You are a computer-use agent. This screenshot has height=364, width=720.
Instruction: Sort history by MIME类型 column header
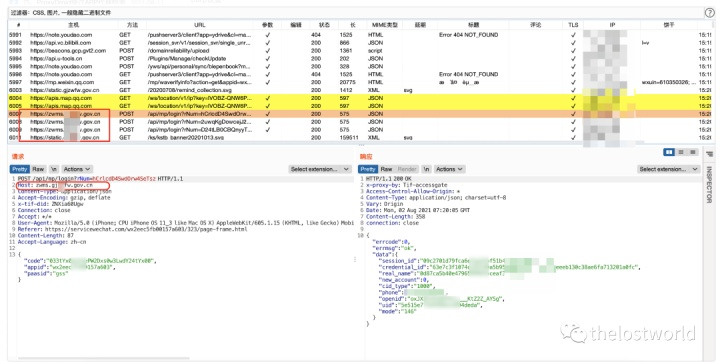click(x=384, y=25)
